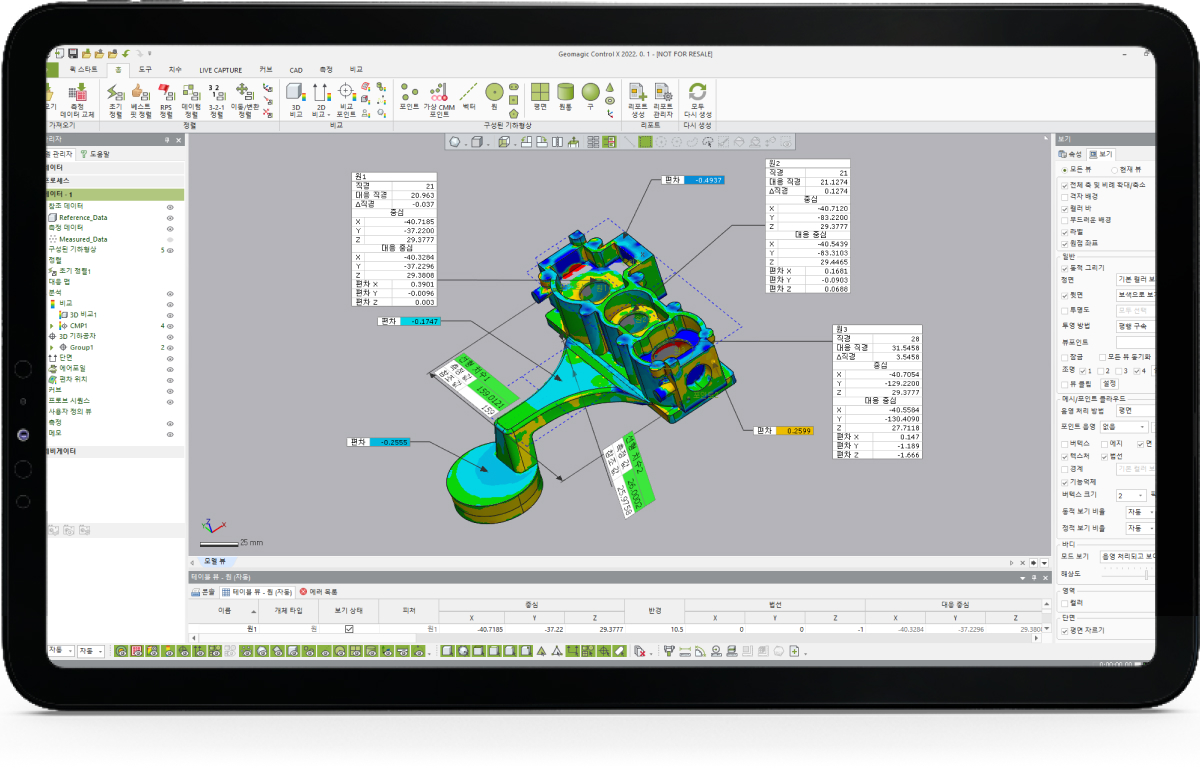Viewport: 1200px width, 770px height.
Task: Open the 에러 목록 error list tab
Action: [319, 592]
